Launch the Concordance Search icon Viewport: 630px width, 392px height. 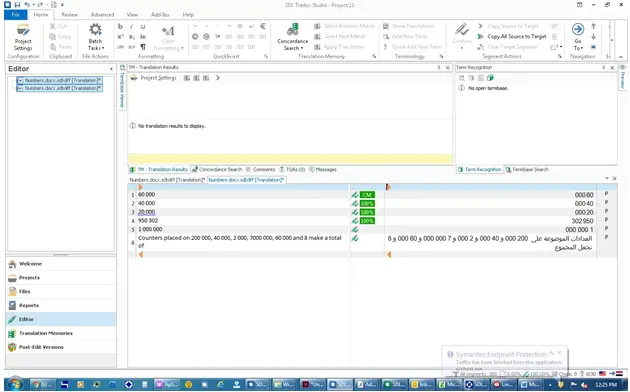tap(292, 30)
